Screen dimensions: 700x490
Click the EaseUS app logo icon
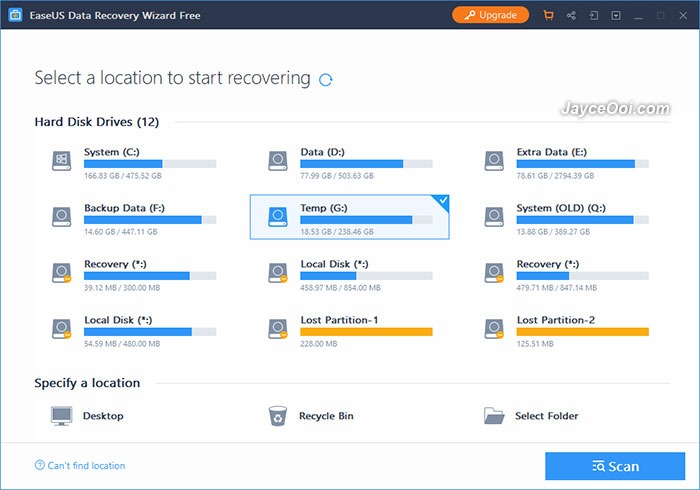[15, 15]
